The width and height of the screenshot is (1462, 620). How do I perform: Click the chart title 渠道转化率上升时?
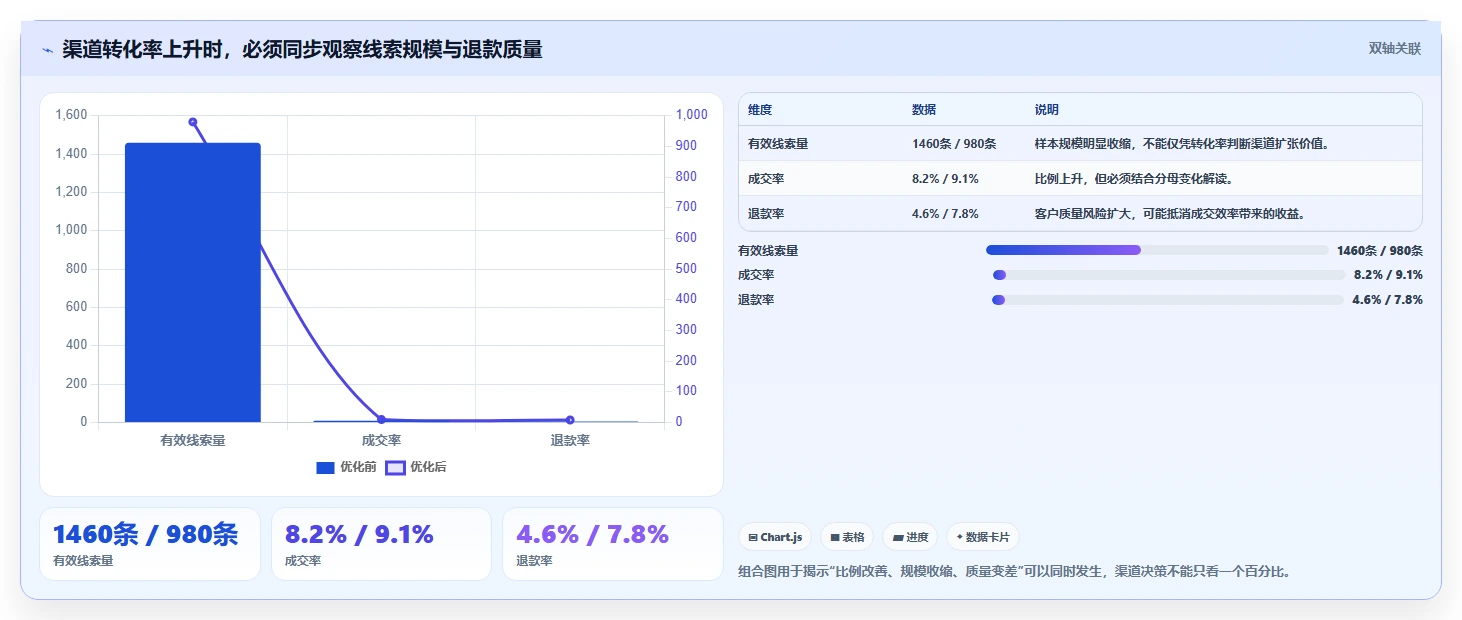[x=302, y=49]
